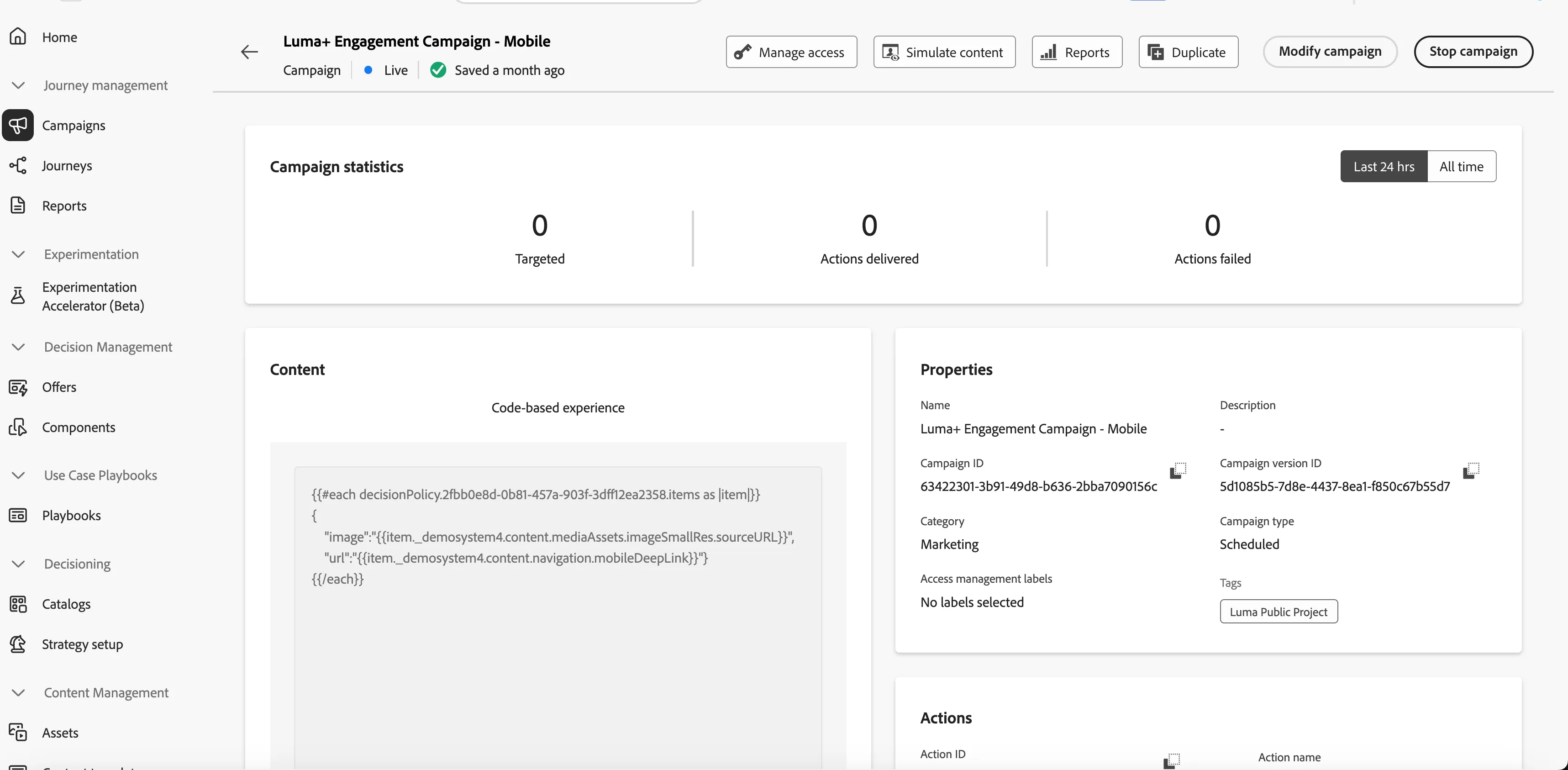Click the Saved a month ago text
This screenshot has height=770, width=1568.
click(510, 70)
